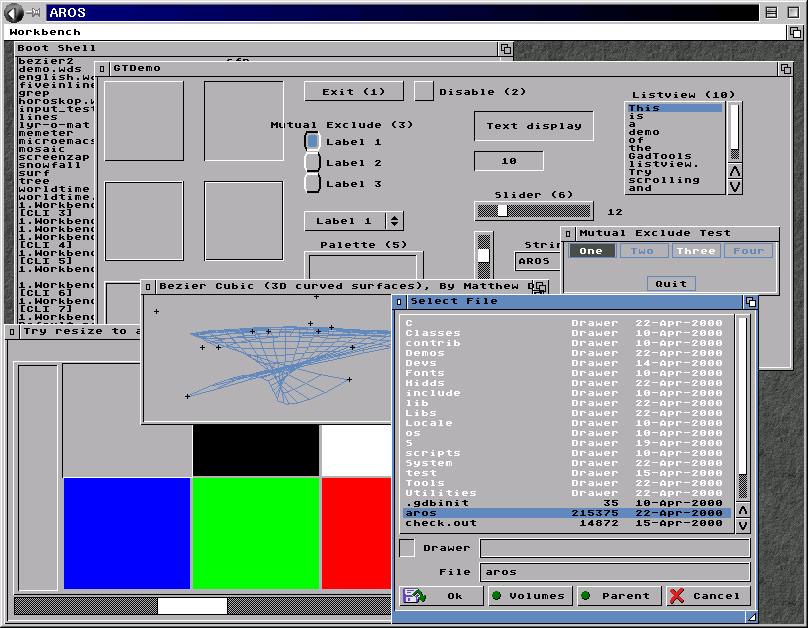The image size is (808, 628).
Task: Open the Label 1 cycle gadget arrows
Action: click(x=394, y=221)
